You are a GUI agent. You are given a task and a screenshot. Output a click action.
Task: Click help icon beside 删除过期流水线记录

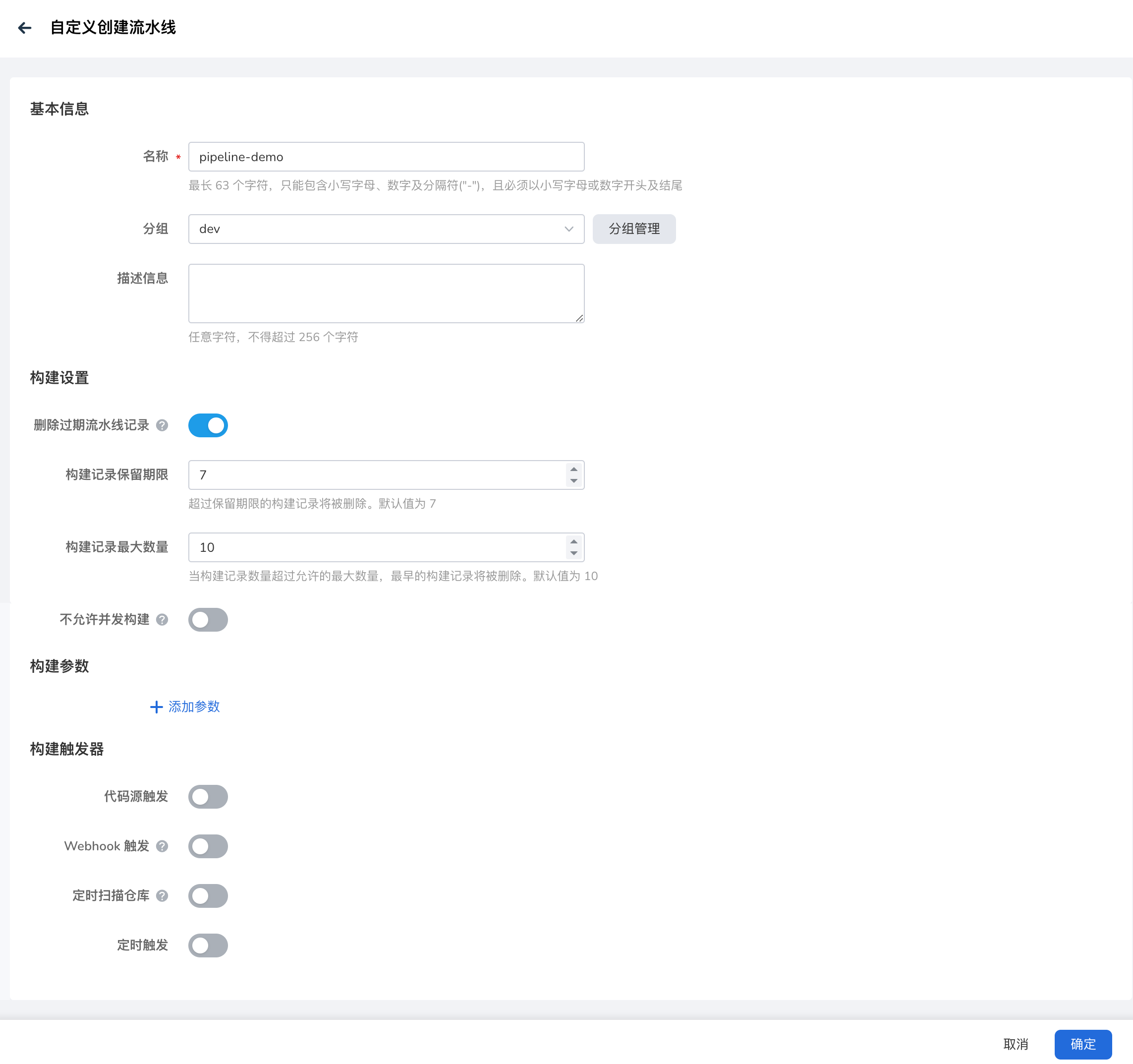click(x=162, y=425)
